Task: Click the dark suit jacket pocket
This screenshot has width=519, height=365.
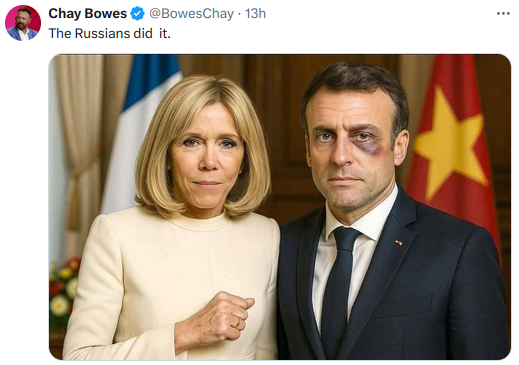Action: [x=404, y=305]
